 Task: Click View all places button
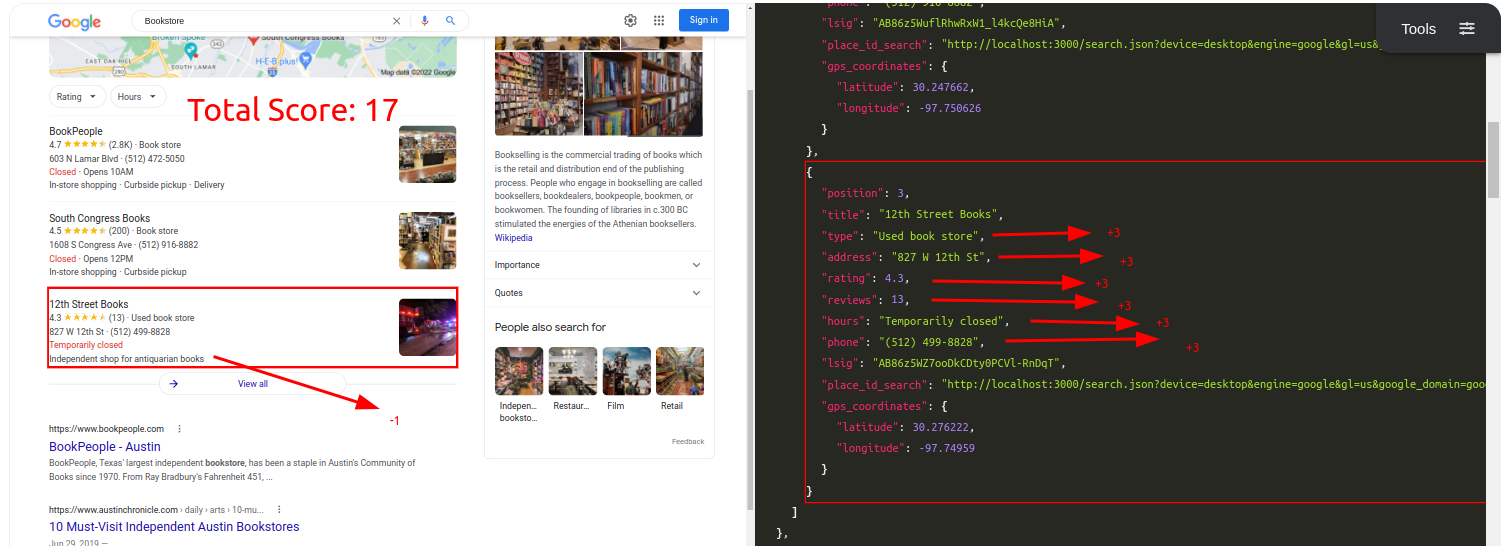coord(253,383)
